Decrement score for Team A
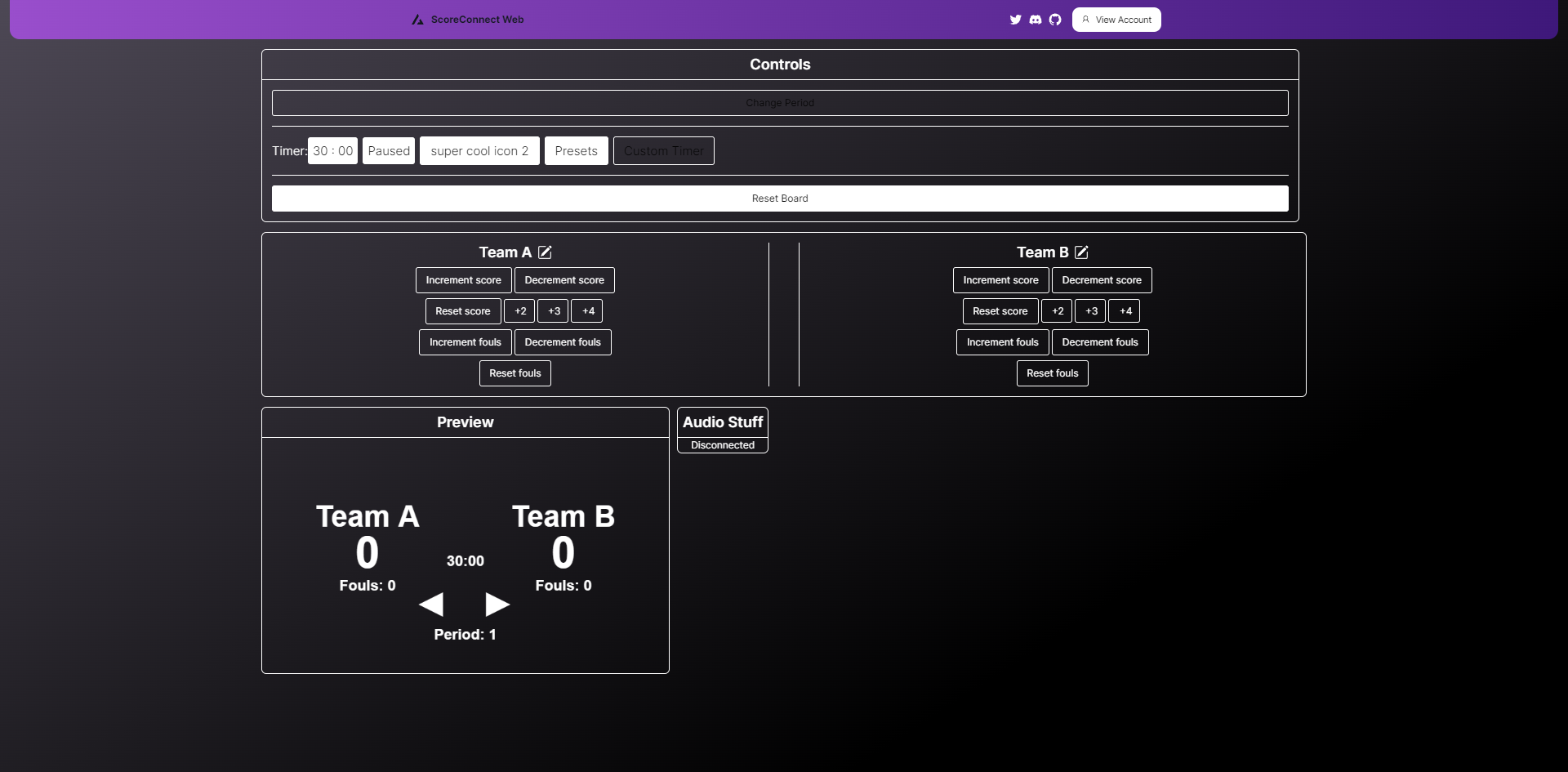The image size is (1568, 772). click(x=564, y=280)
